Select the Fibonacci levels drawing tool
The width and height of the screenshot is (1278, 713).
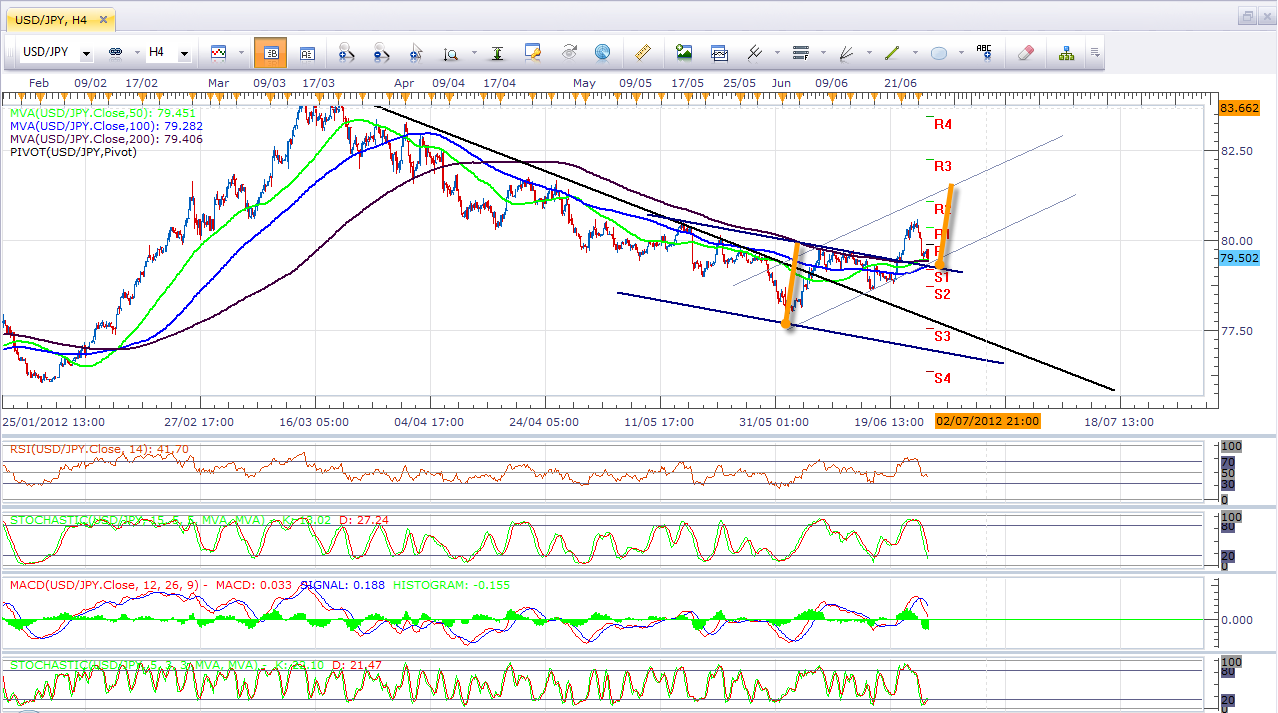point(800,52)
